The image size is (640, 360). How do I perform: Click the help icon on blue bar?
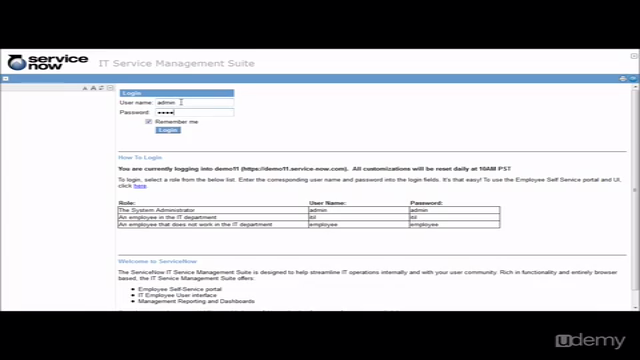tap(633, 78)
